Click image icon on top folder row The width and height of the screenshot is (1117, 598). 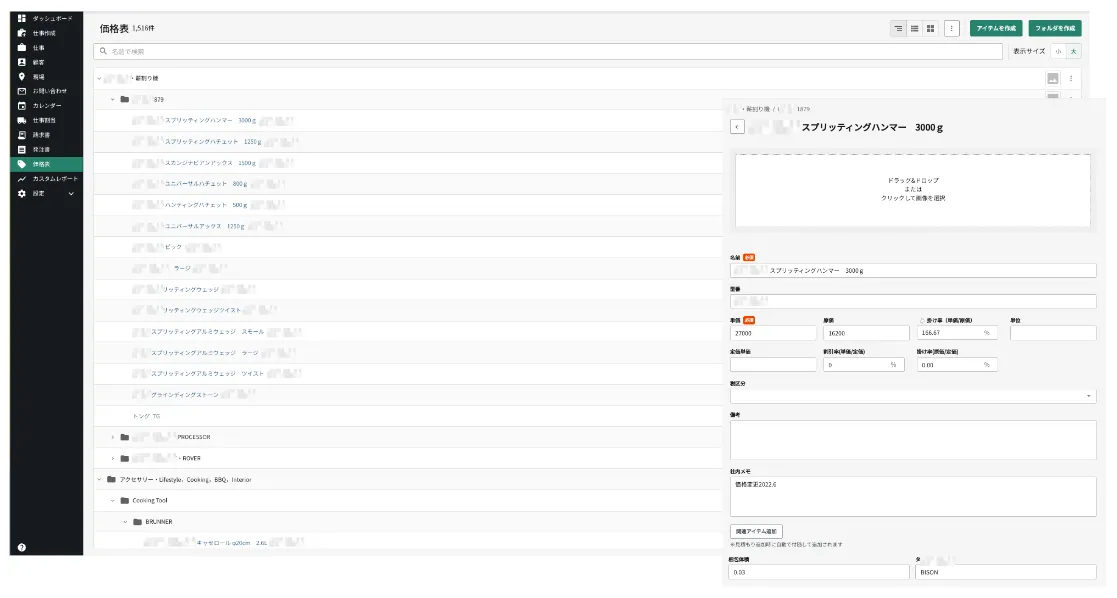click(1053, 78)
